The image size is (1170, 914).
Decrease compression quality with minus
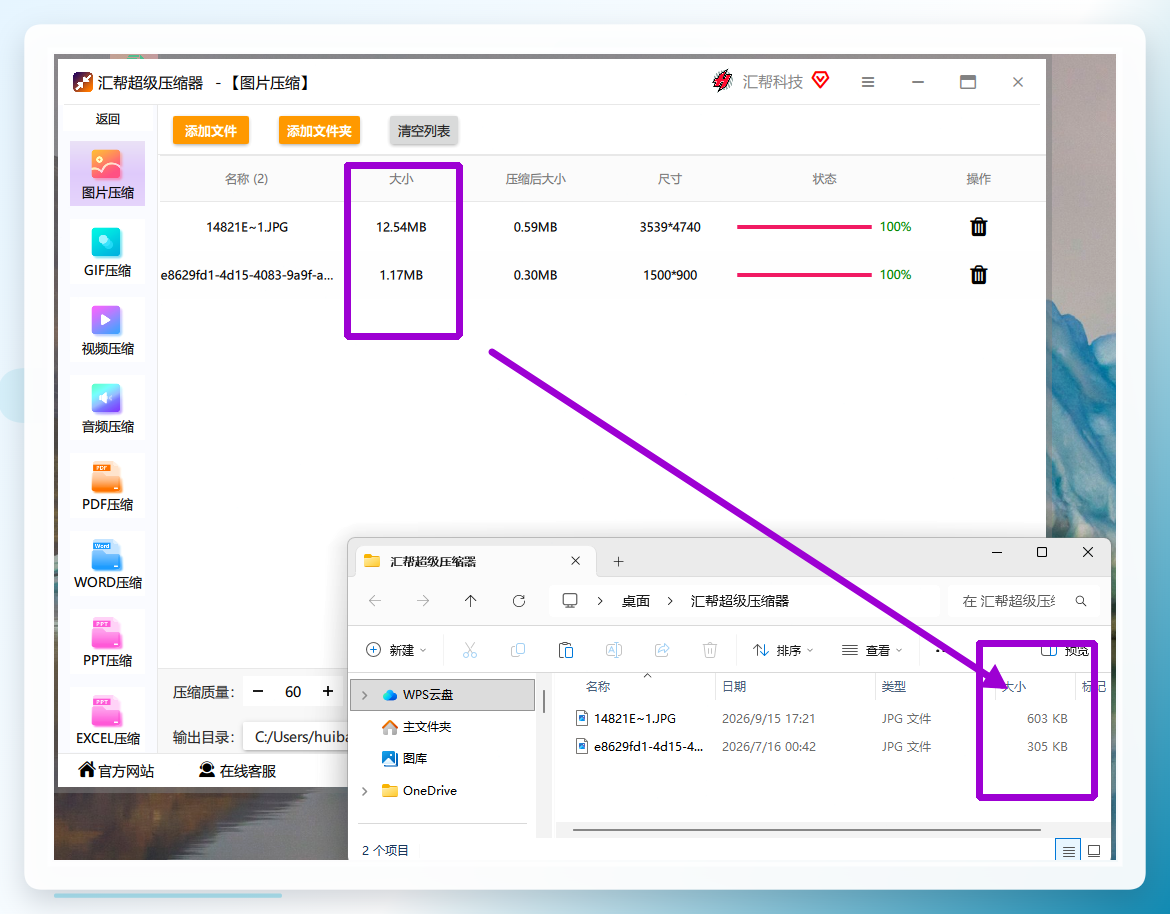coord(258,692)
